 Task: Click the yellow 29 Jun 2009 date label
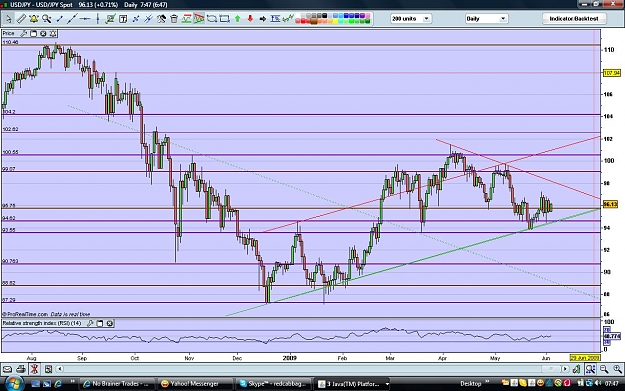pyautogui.click(x=584, y=358)
